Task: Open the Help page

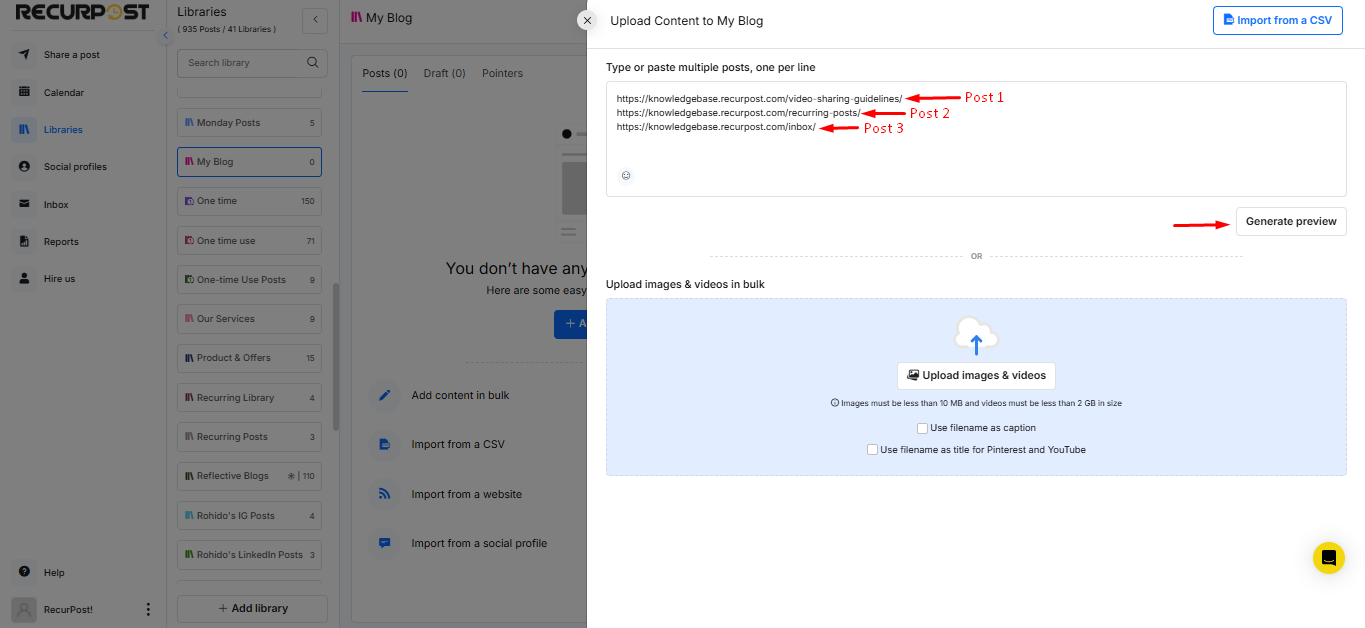Action: [x=54, y=573]
